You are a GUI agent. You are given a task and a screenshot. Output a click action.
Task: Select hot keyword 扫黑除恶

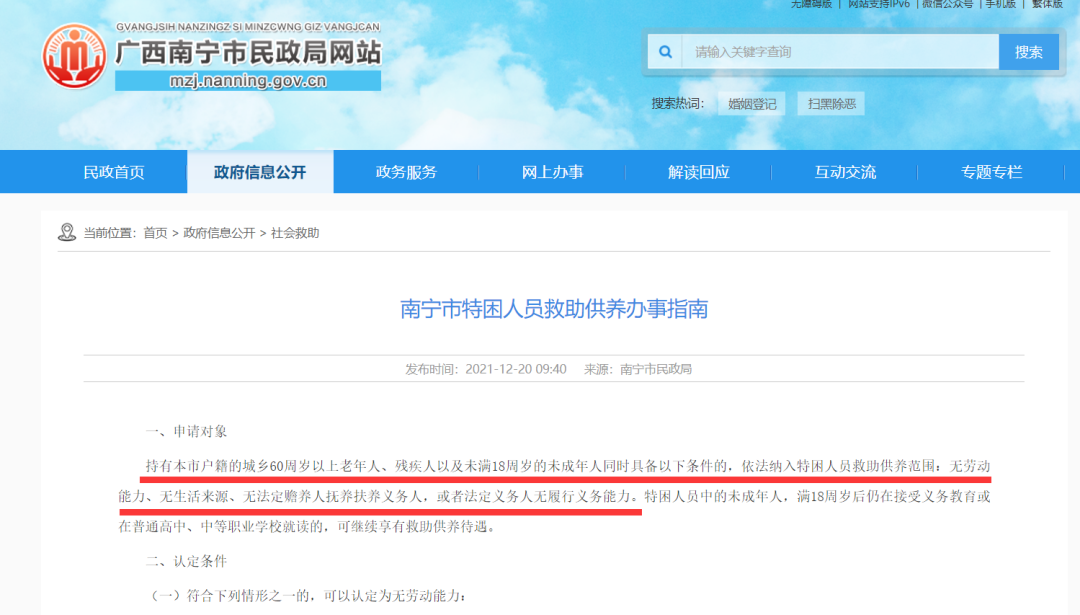[x=831, y=104]
